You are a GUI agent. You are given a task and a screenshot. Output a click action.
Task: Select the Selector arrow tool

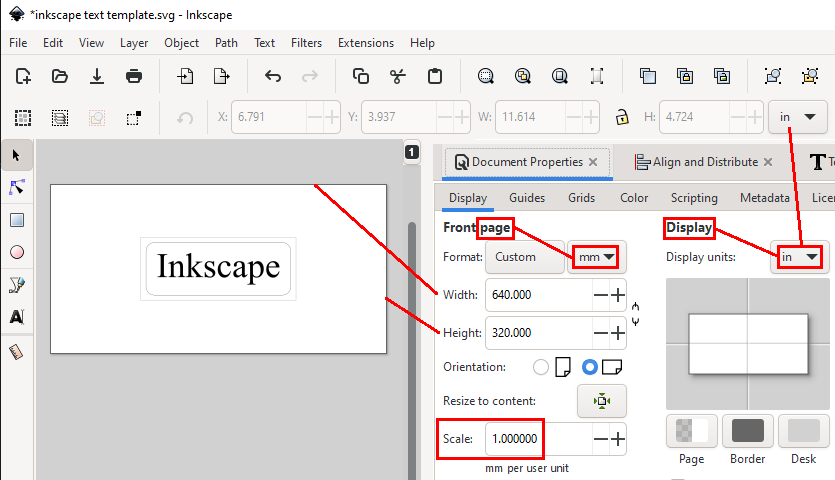pos(17,156)
